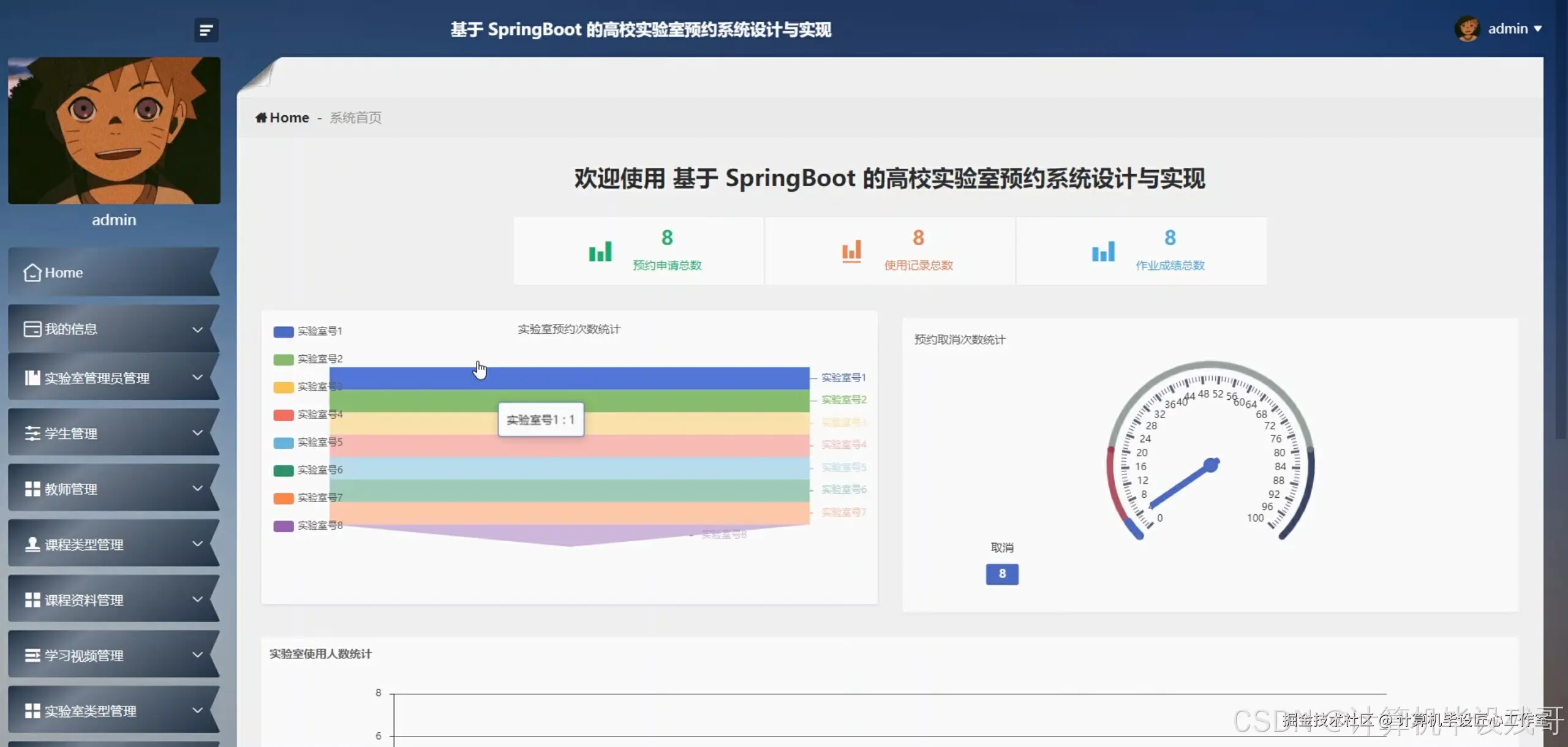This screenshot has height=747, width=1568.
Task: Click the admin avatar in the top-right header
Action: tap(1467, 29)
